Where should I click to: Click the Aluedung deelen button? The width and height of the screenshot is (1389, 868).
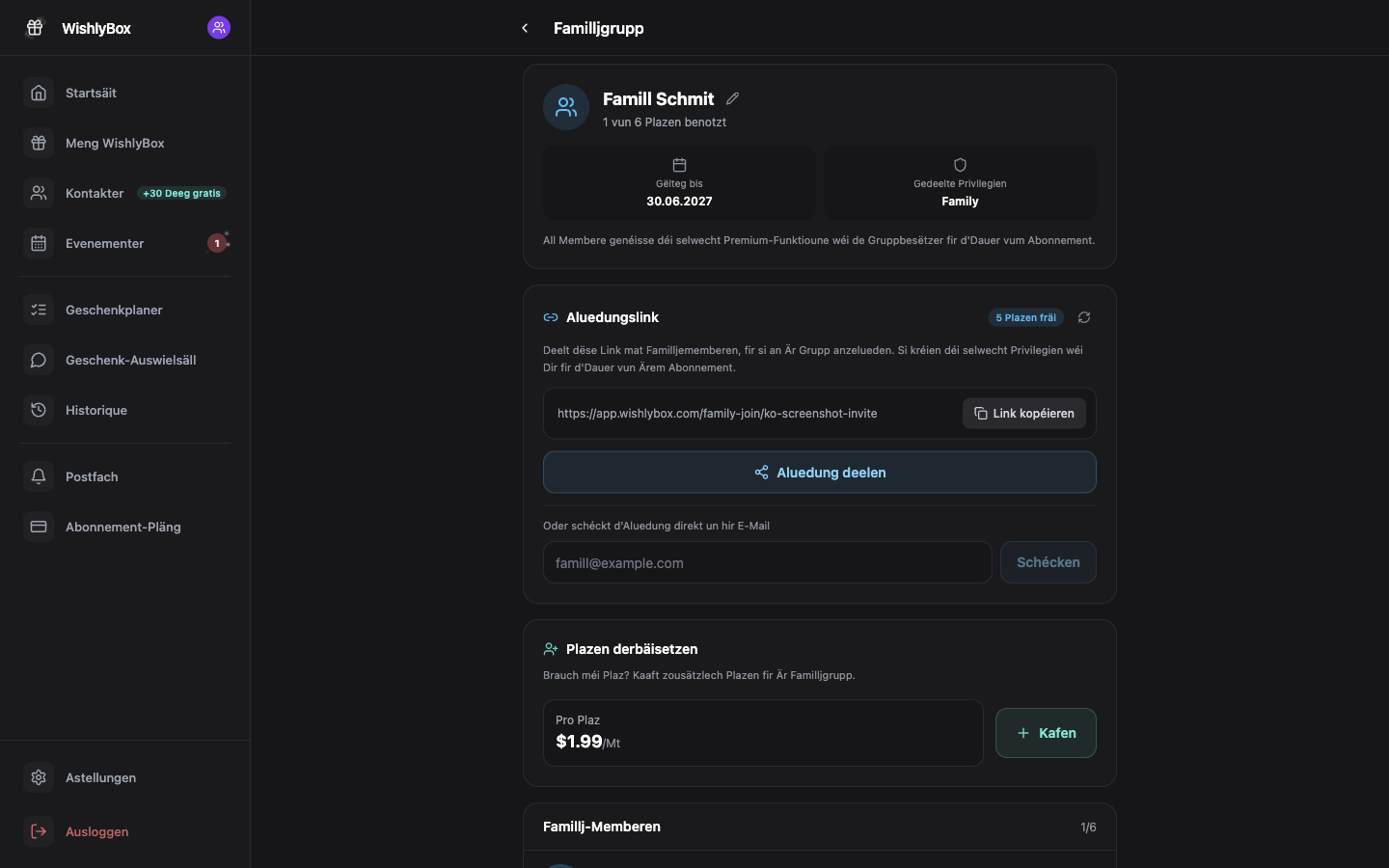pos(820,473)
